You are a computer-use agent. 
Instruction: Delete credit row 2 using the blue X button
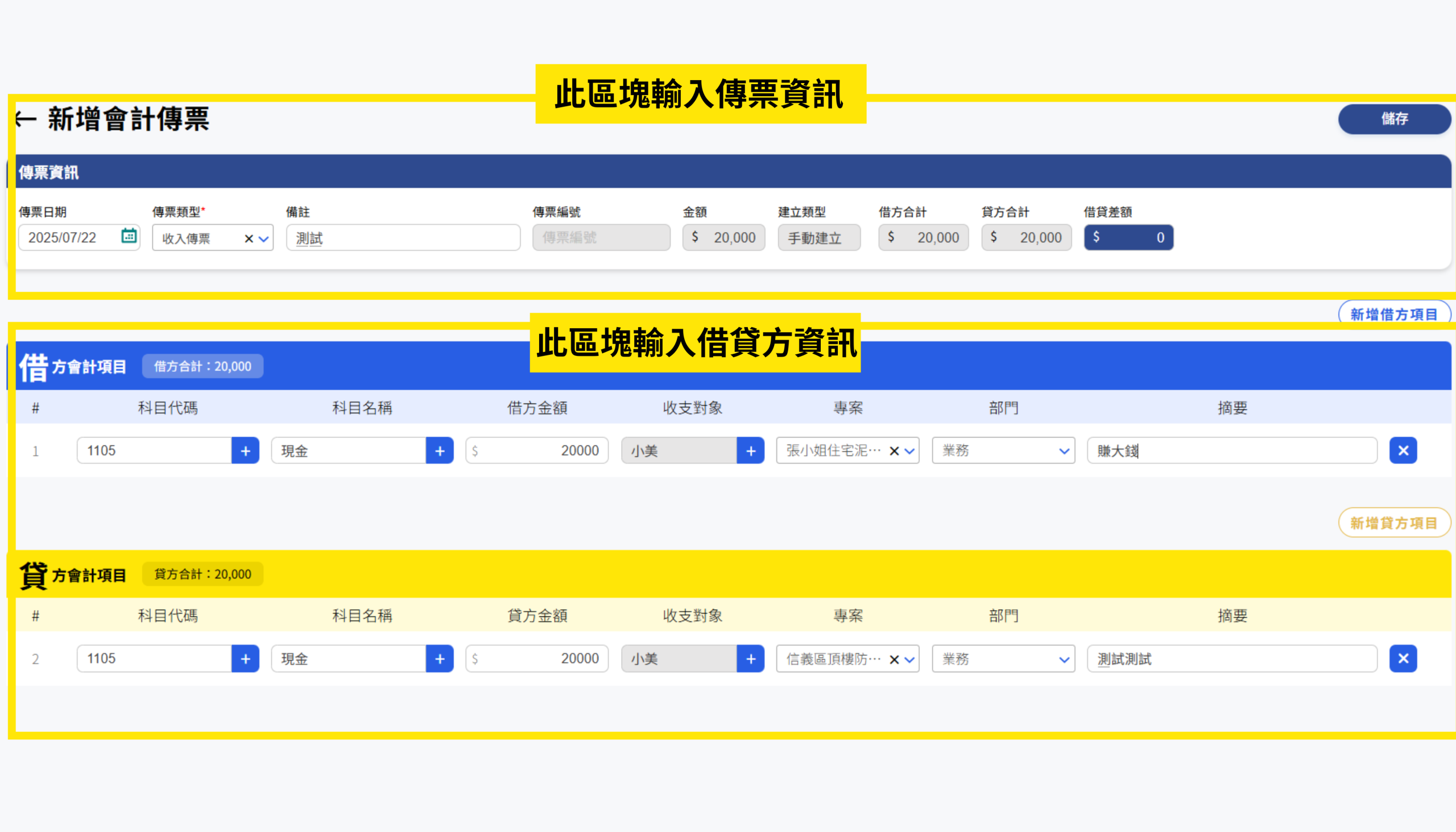(x=1403, y=659)
